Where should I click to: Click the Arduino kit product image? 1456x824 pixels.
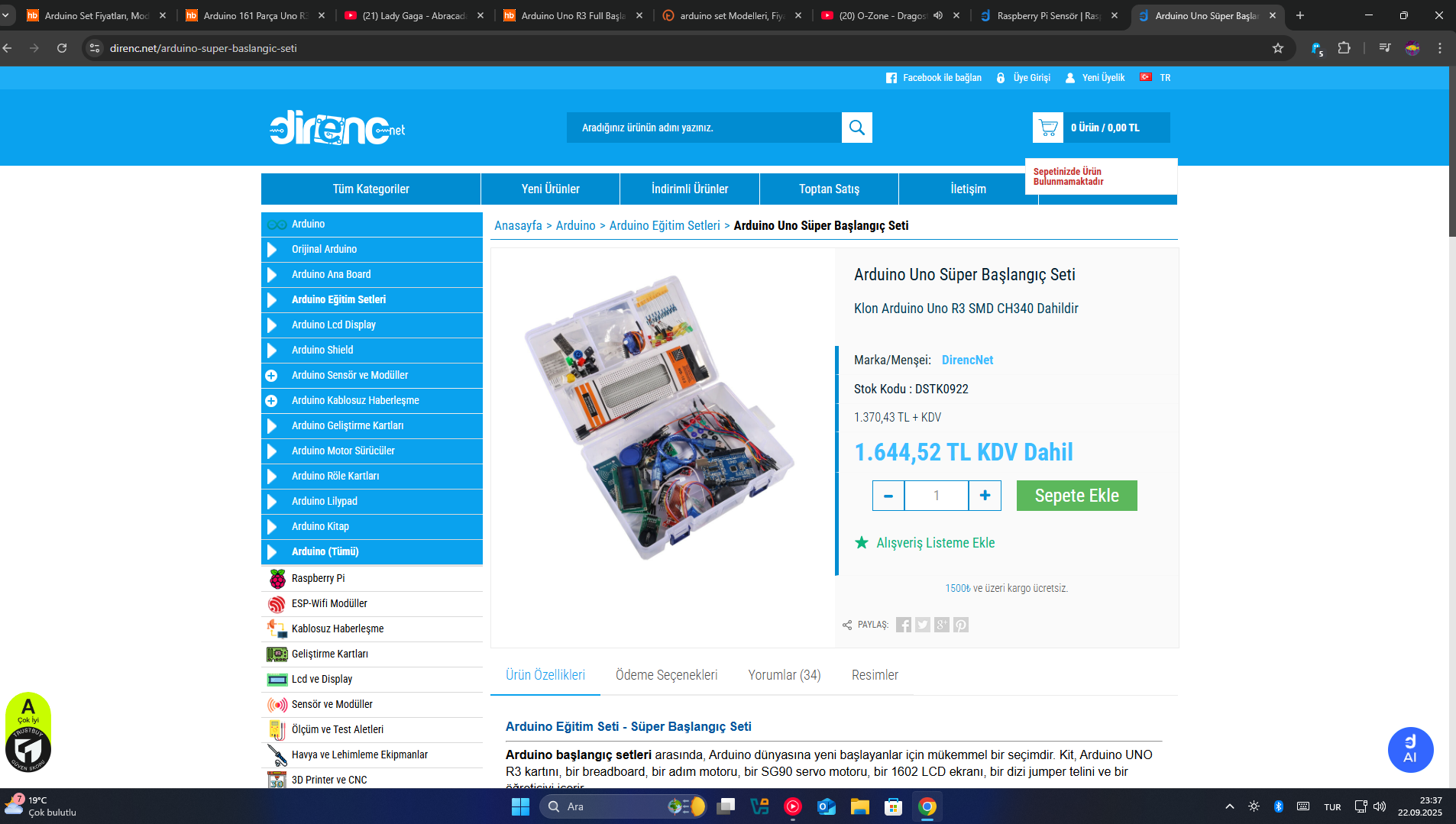click(x=660, y=418)
